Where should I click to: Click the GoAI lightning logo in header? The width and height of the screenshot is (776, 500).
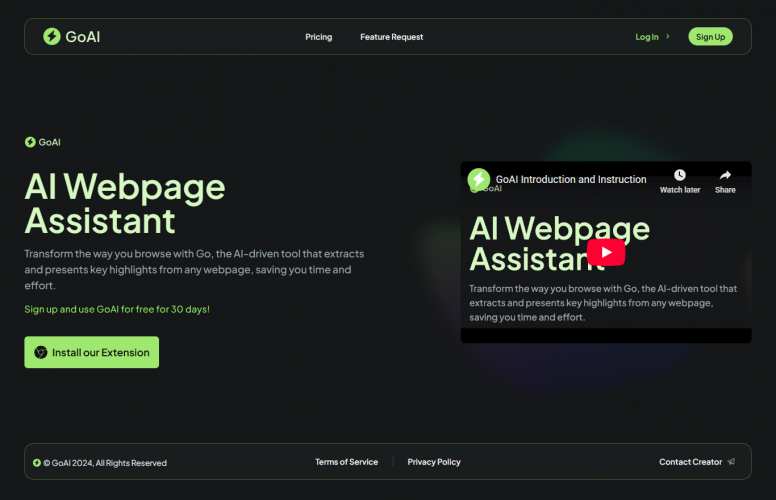click(51, 37)
